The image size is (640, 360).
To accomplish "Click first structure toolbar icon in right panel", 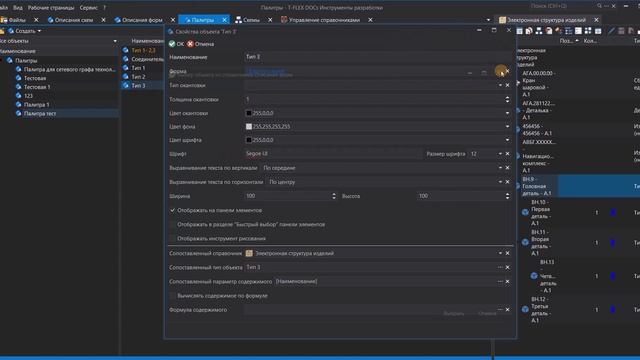I will [520, 31].
